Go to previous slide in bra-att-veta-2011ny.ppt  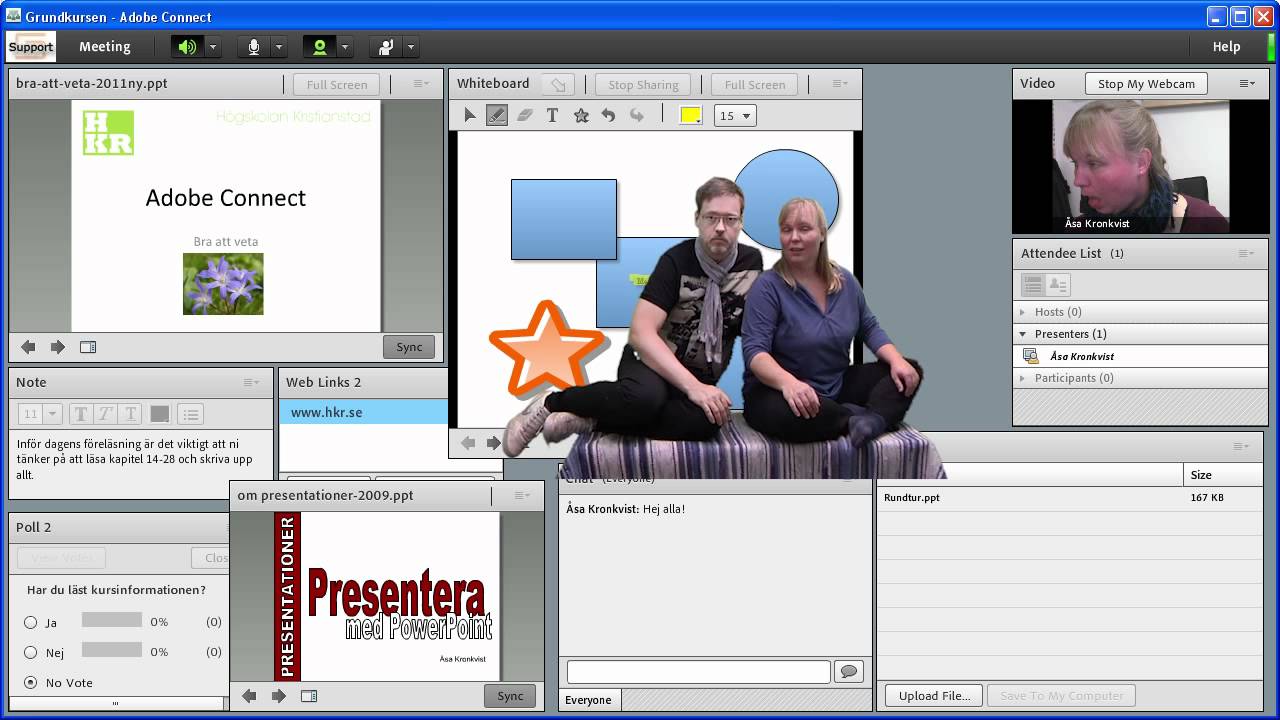tap(28, 347)
